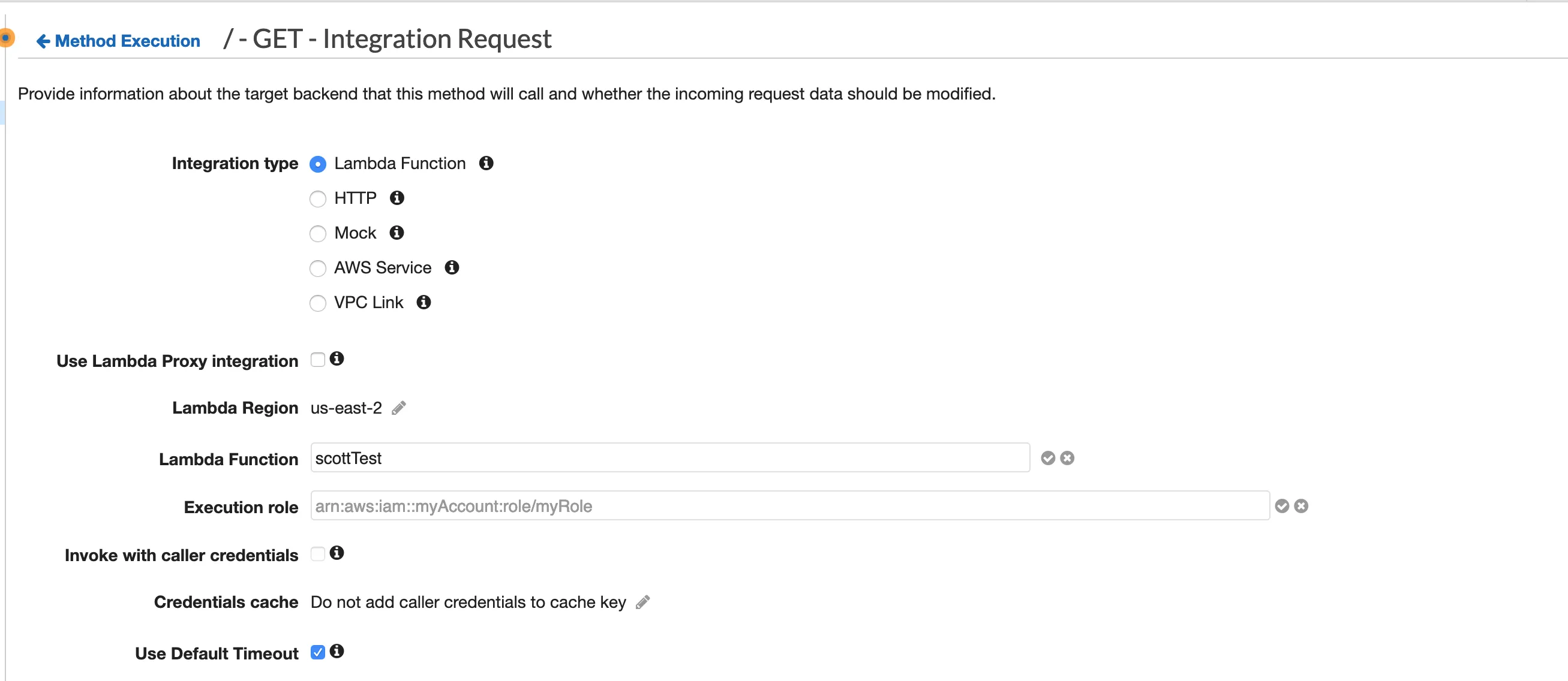This screenshot has height=681, width=1568.
Task: Uncheck Use Default Timeout checkbox
Action: (x=318, y=652)
